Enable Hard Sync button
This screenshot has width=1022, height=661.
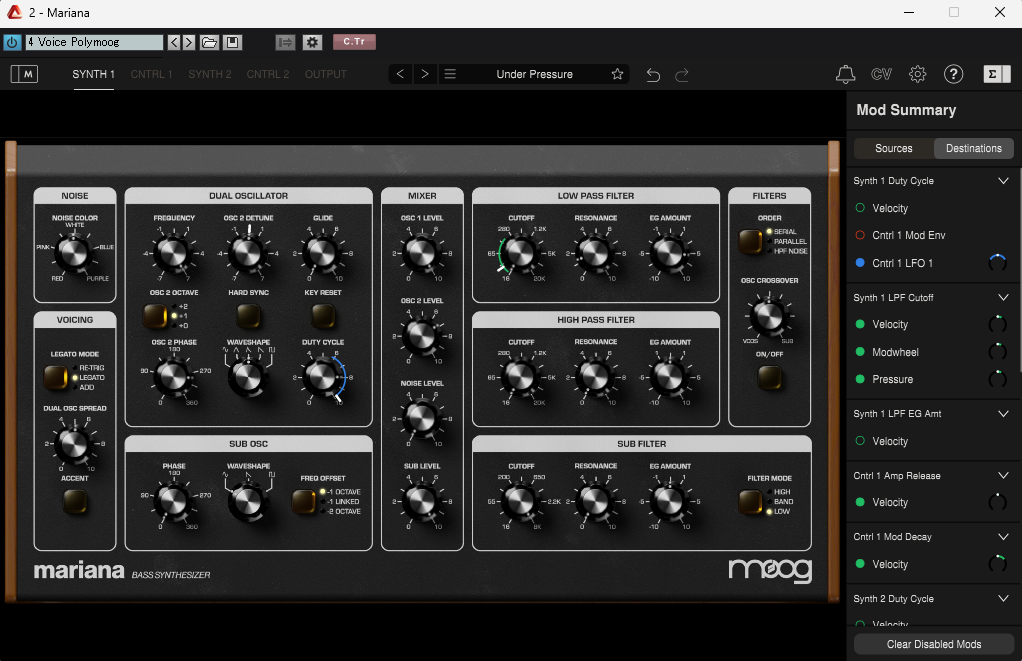(x=248, y=316)
